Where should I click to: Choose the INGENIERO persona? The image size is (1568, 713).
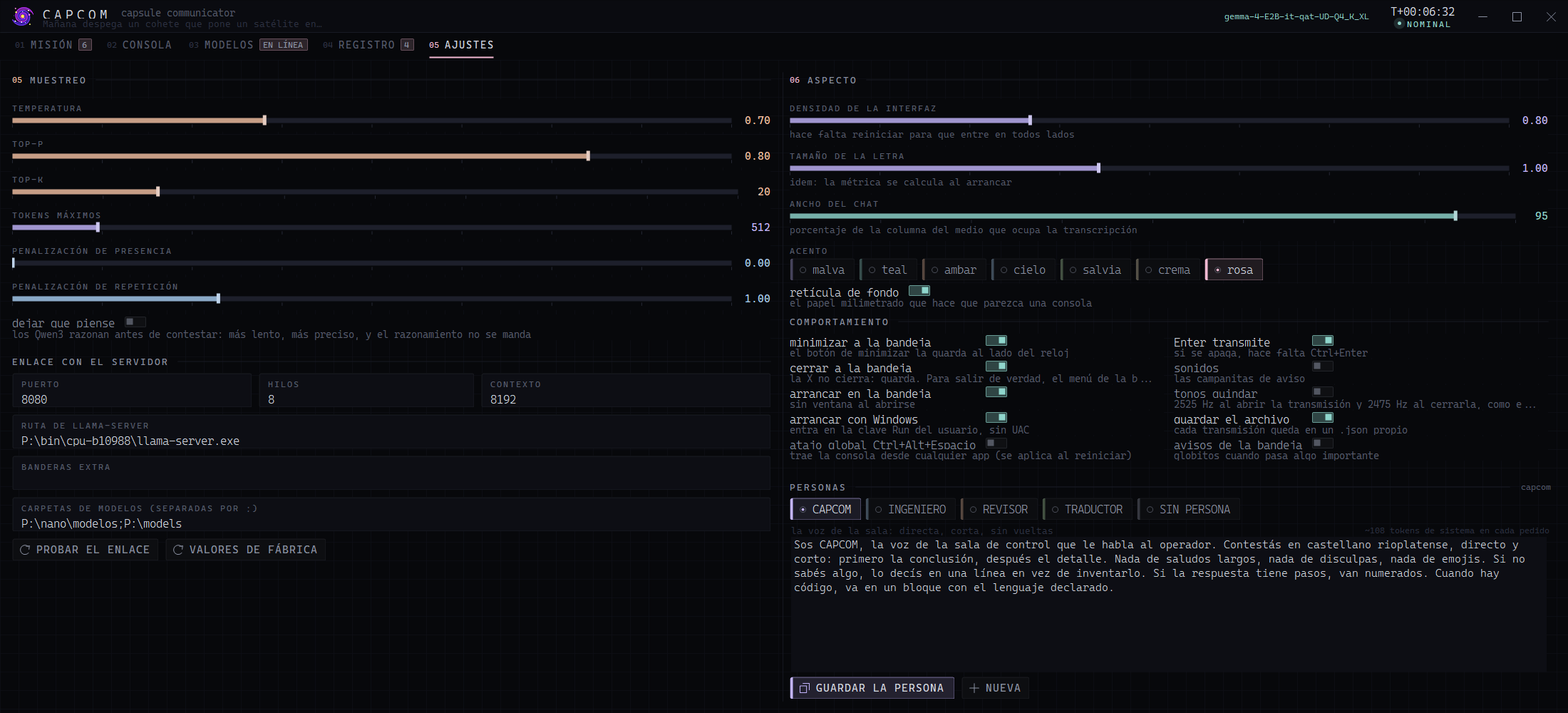pos(910,509)
